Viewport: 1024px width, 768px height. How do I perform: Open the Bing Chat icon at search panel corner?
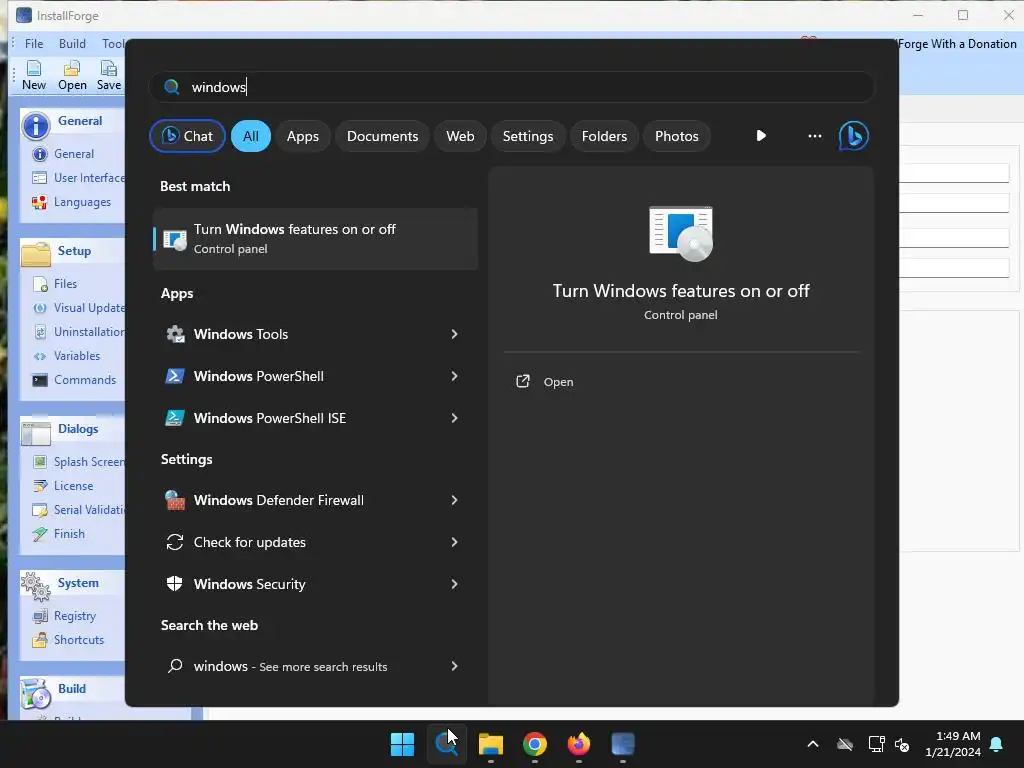(854, 136)
